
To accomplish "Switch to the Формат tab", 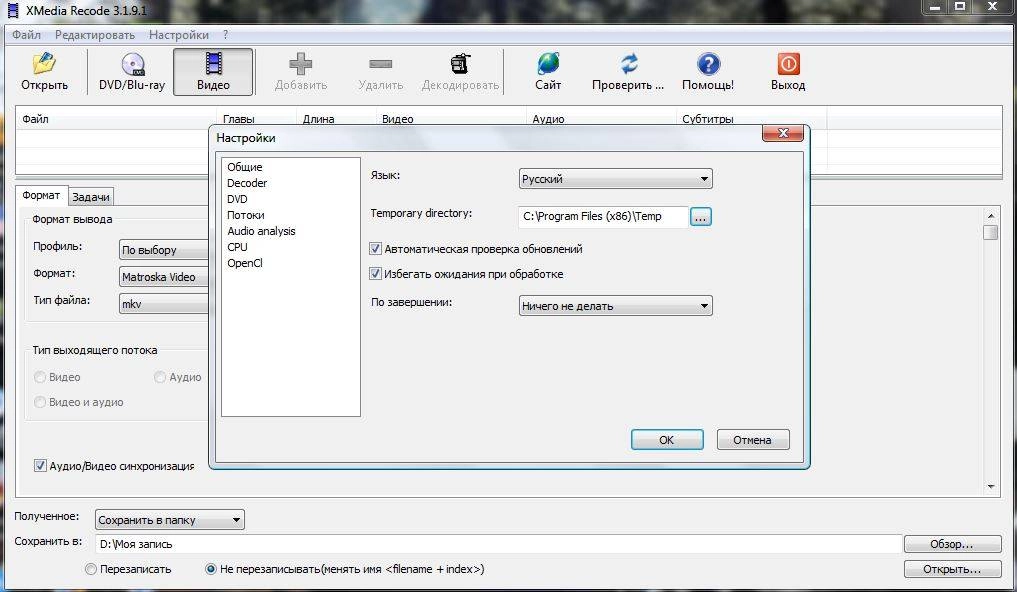I will click(41, 195).
